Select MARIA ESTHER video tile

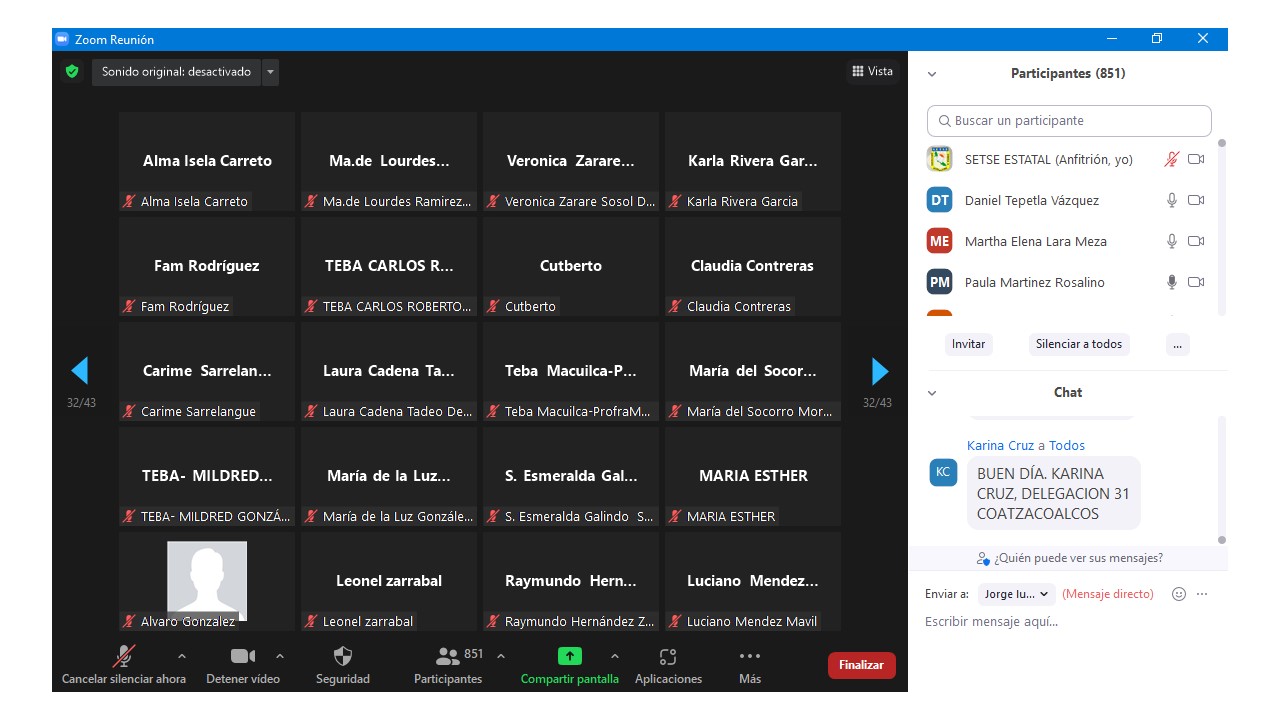click(x=753, y=476)
